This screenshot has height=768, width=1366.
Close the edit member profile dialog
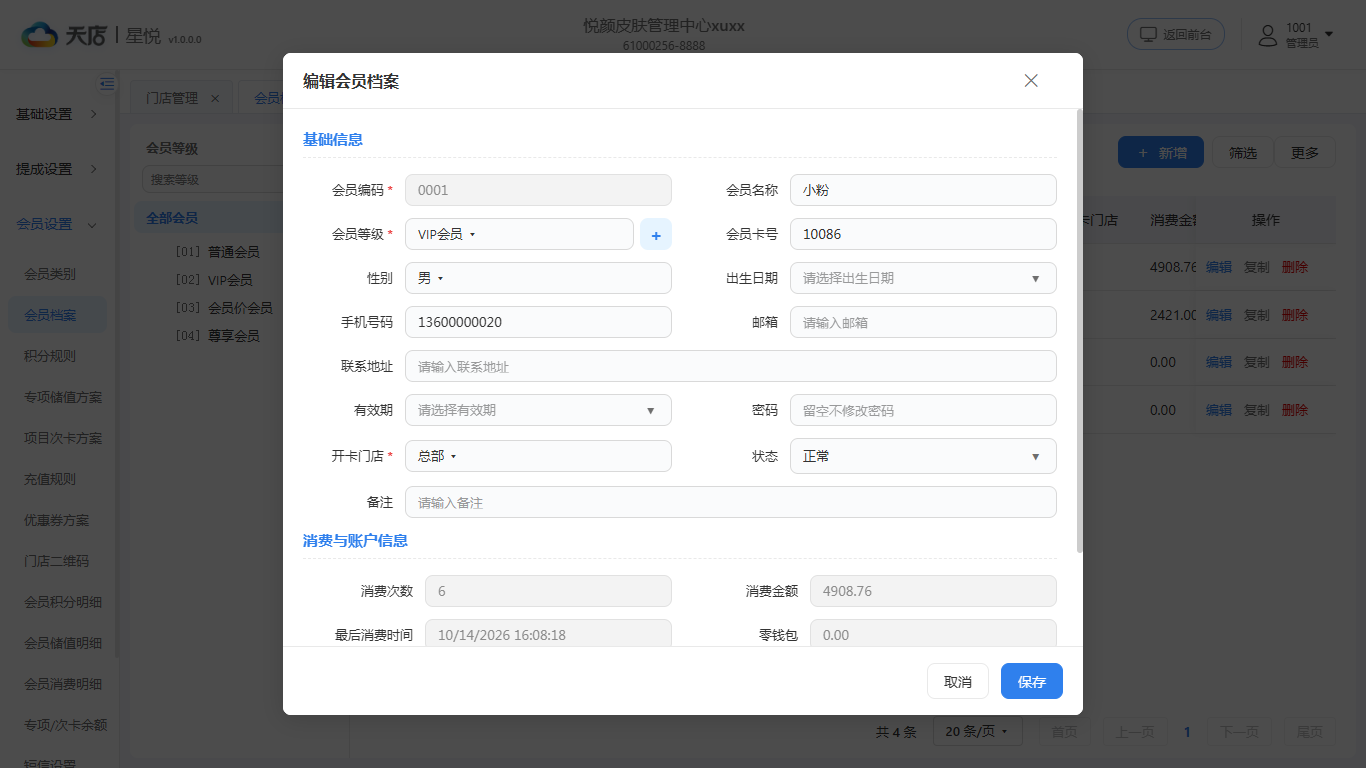1031,81
